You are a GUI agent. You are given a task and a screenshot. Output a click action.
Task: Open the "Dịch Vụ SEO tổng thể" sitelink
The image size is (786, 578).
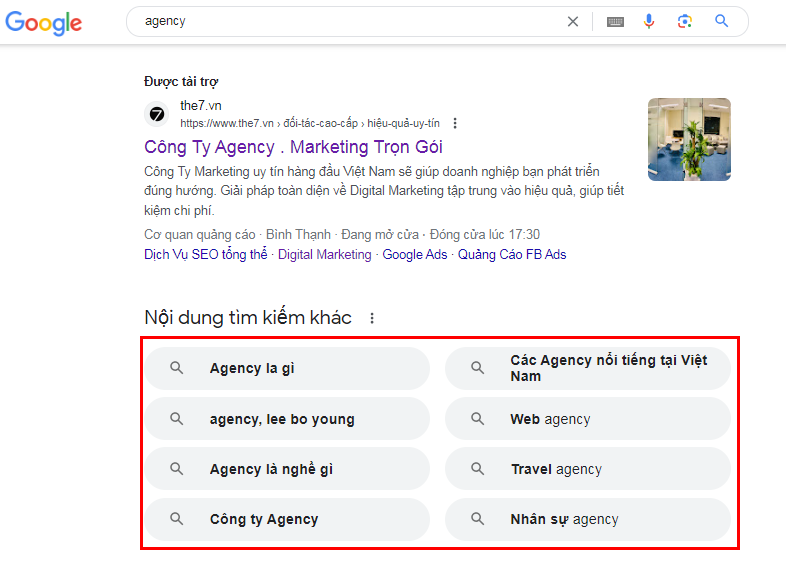206,255
